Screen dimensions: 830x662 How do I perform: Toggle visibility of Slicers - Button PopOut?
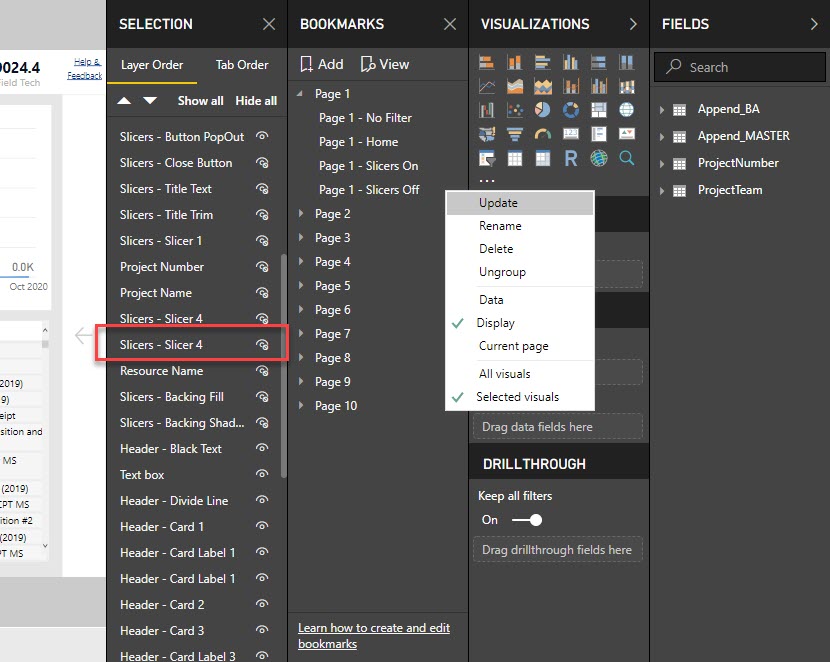tap(262, 136)
